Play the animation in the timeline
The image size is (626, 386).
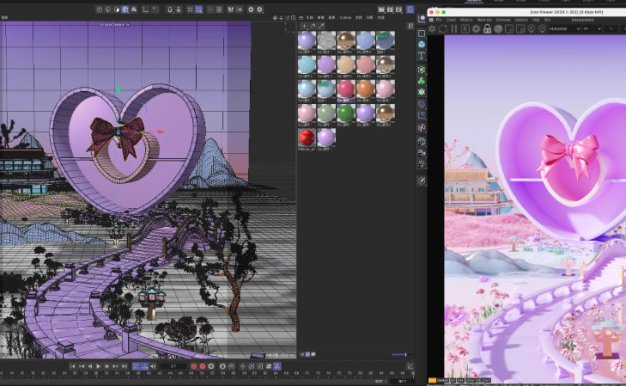(x=98, y=366)
